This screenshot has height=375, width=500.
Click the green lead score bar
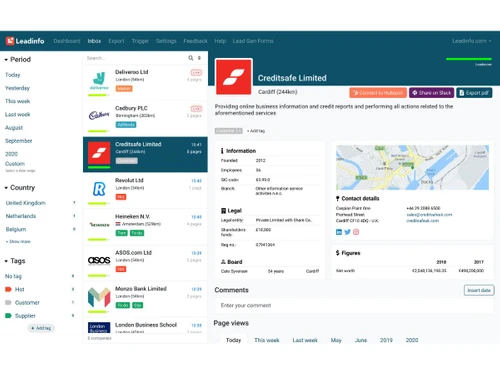coord(469,59)
